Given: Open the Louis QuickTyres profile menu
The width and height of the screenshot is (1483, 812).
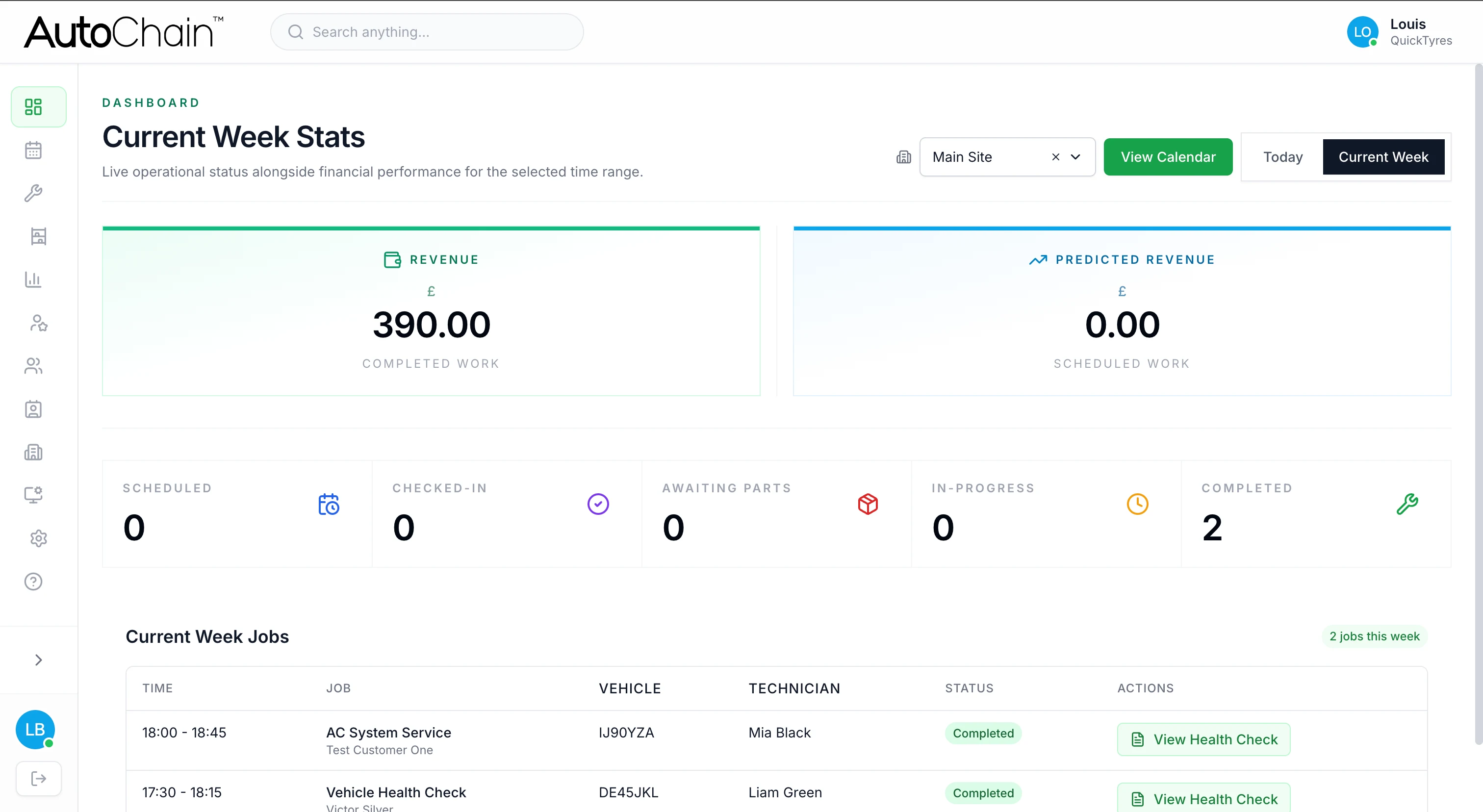Looking at the screenshot, I should tap(1400, 32).
